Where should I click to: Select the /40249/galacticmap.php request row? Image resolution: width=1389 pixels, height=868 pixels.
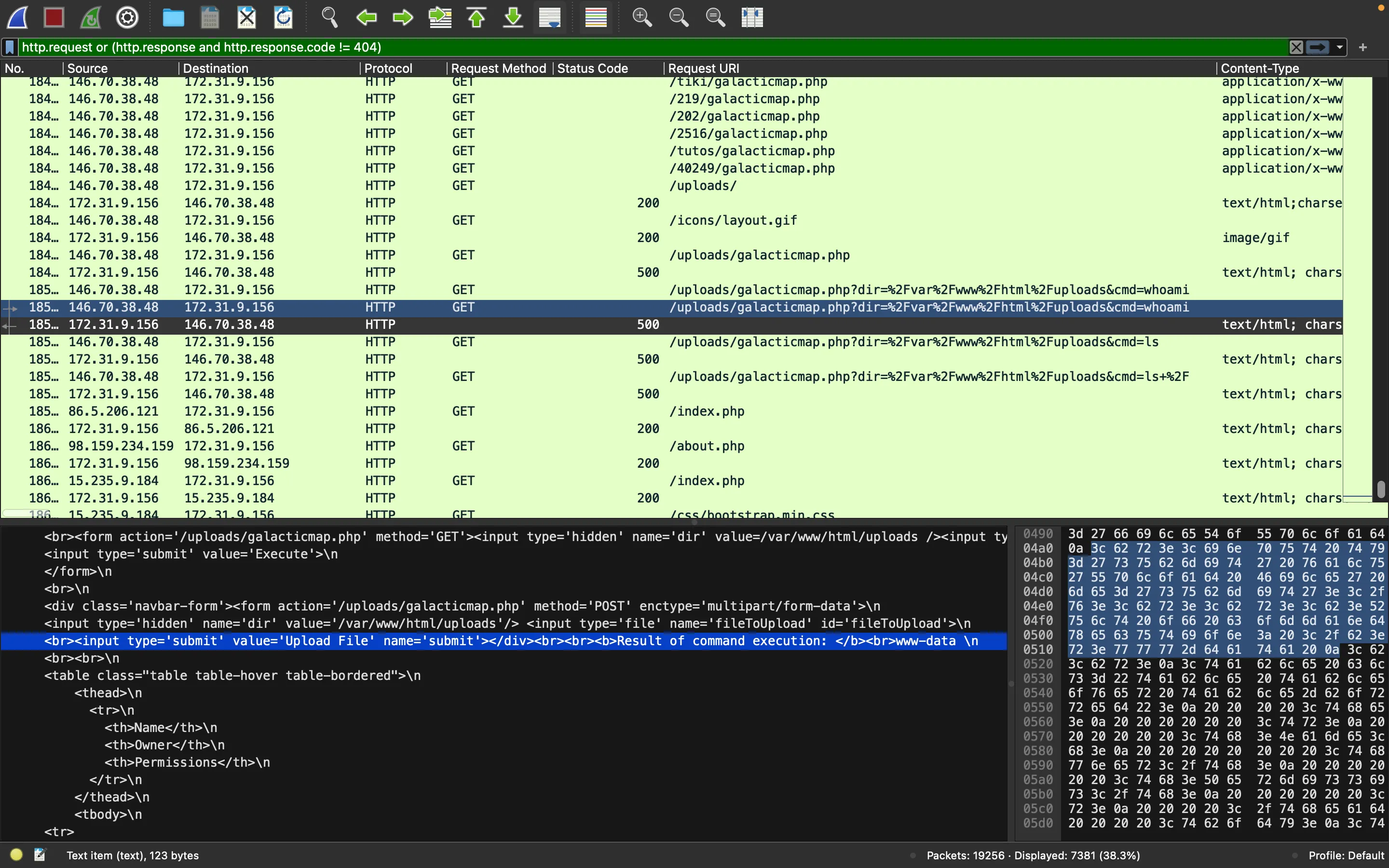click(671, 168)
